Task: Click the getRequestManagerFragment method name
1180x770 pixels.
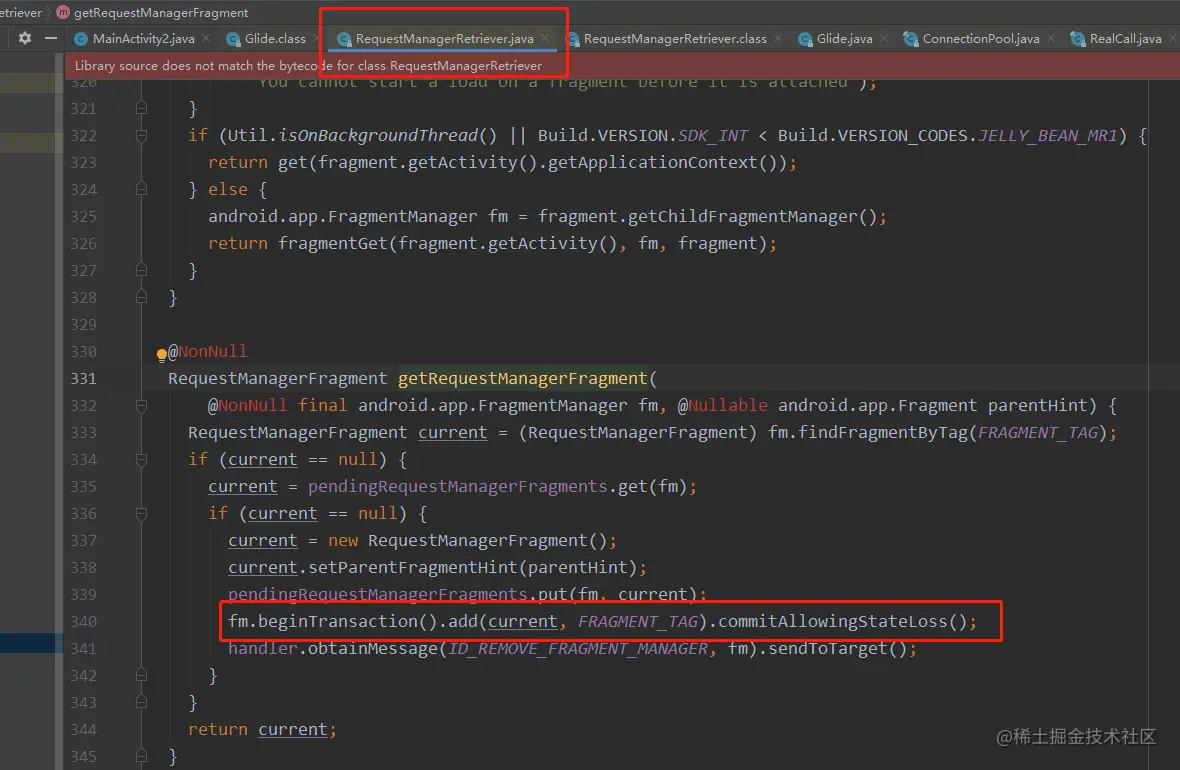Action: pyautogui.click(x=522, y=379)
